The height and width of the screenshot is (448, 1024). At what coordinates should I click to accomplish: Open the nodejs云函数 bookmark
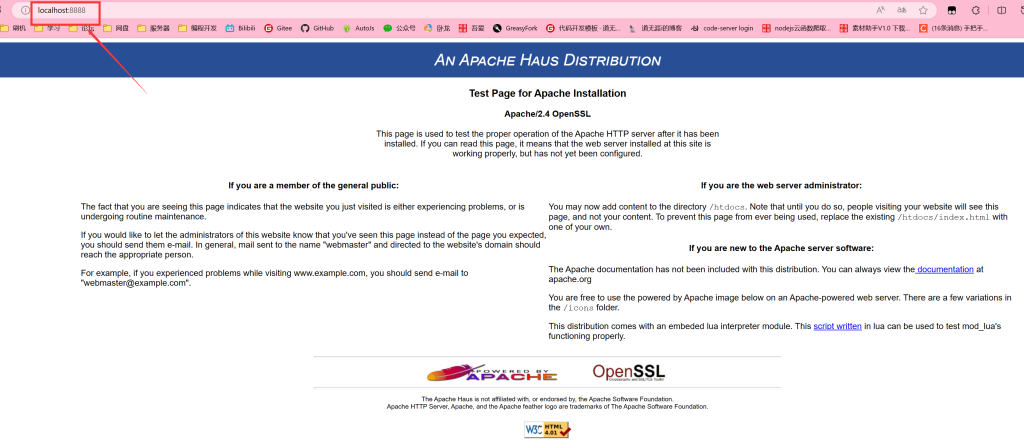pyautogui.click(x=797, y=29)
